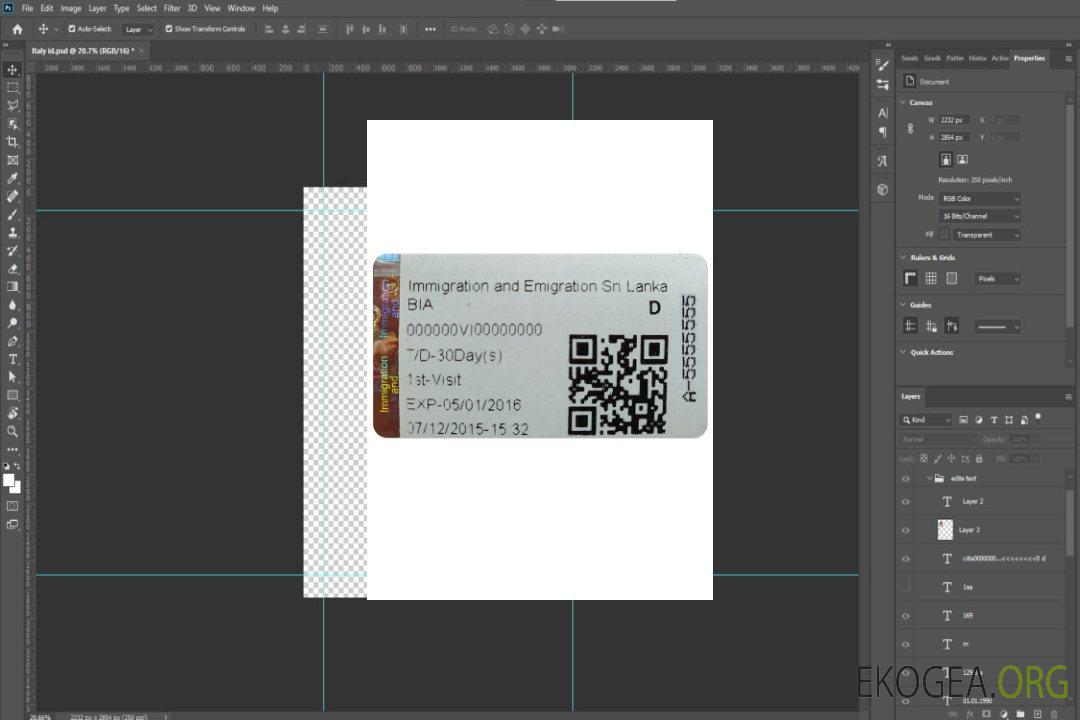Uncheck the Auto-Select checkbox
The height and width of the screenshot is (720, 1080).
point(72,29)
